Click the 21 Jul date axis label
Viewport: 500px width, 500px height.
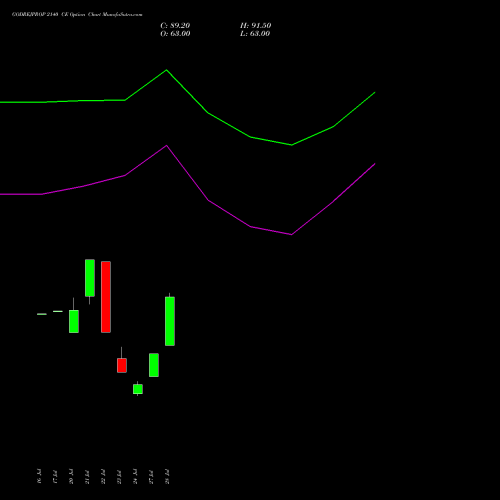click(87, 476)
